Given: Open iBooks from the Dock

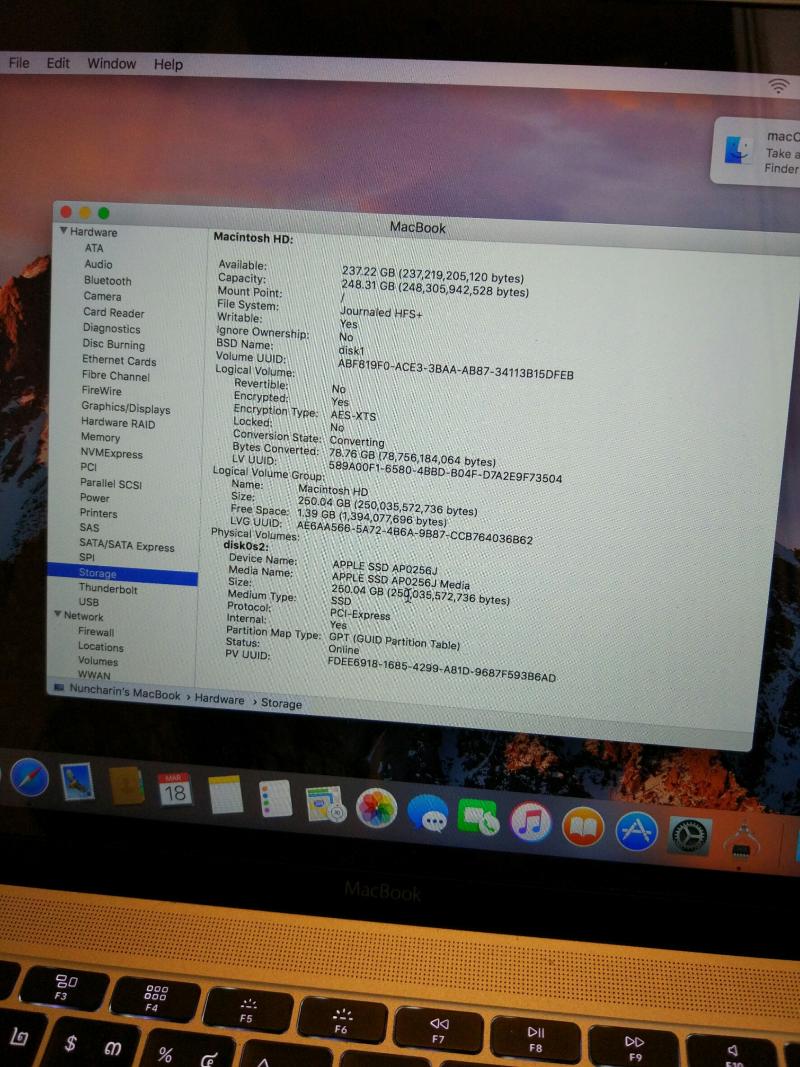Looking at the screenshot, I should point(583,826).
